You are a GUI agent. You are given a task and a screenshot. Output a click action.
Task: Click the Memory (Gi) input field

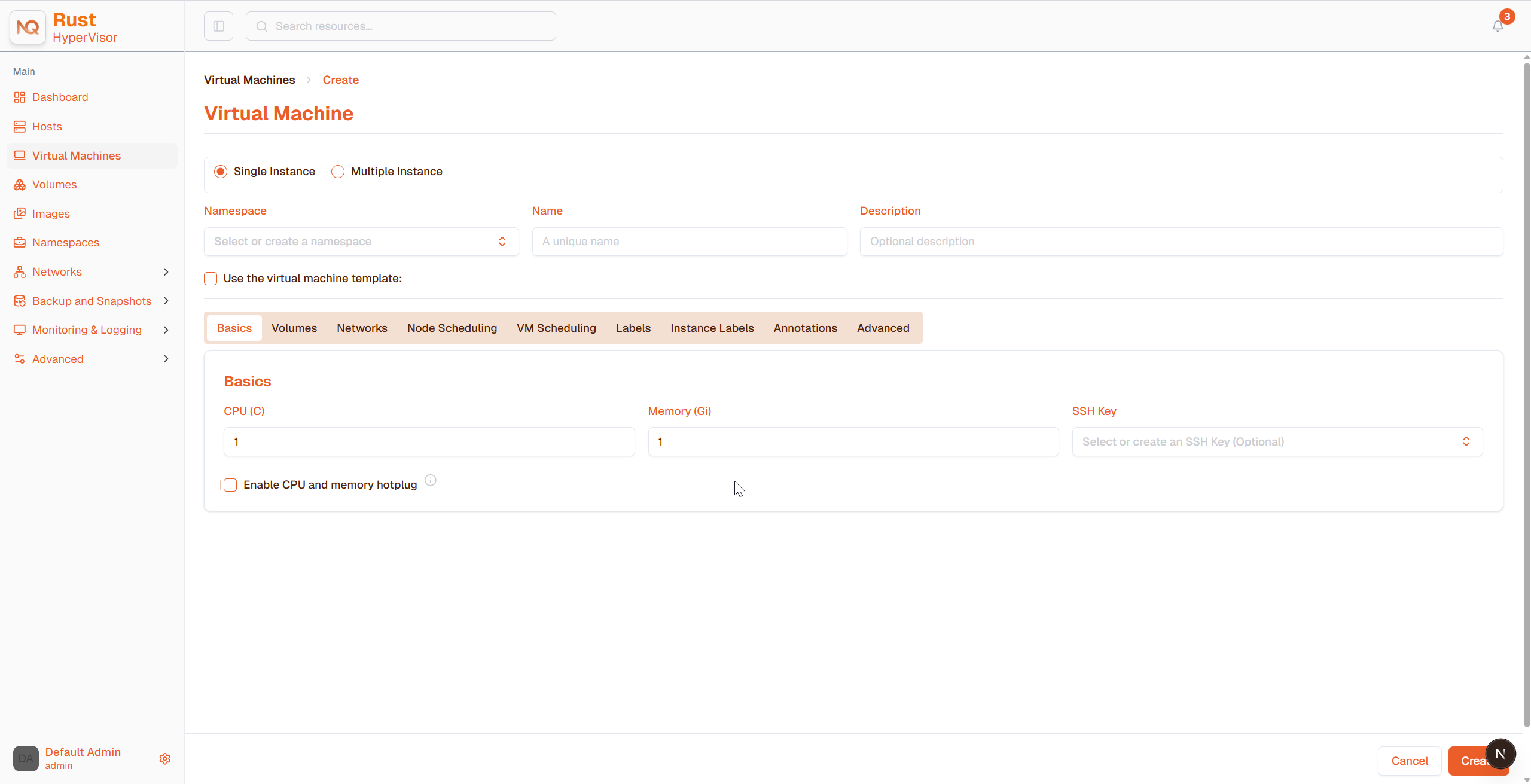pyautogui.click(x=853, y=441)
